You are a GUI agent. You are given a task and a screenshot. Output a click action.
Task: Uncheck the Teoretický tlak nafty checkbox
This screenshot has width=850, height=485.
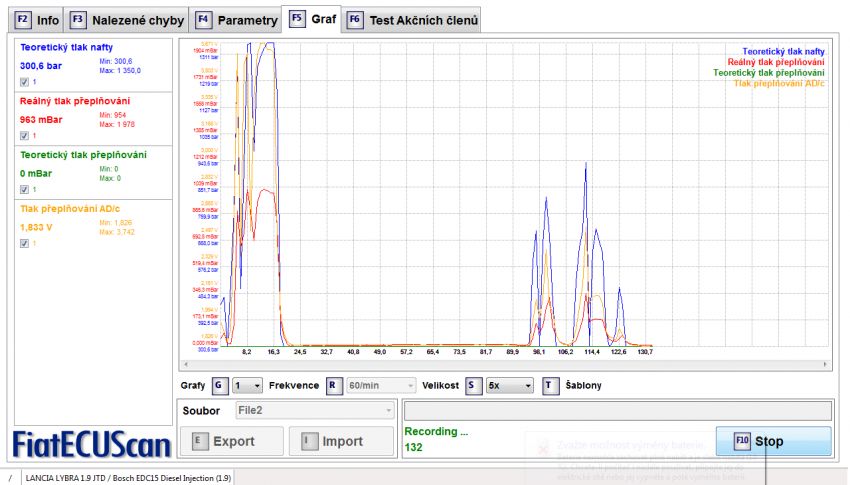(24, 82)
